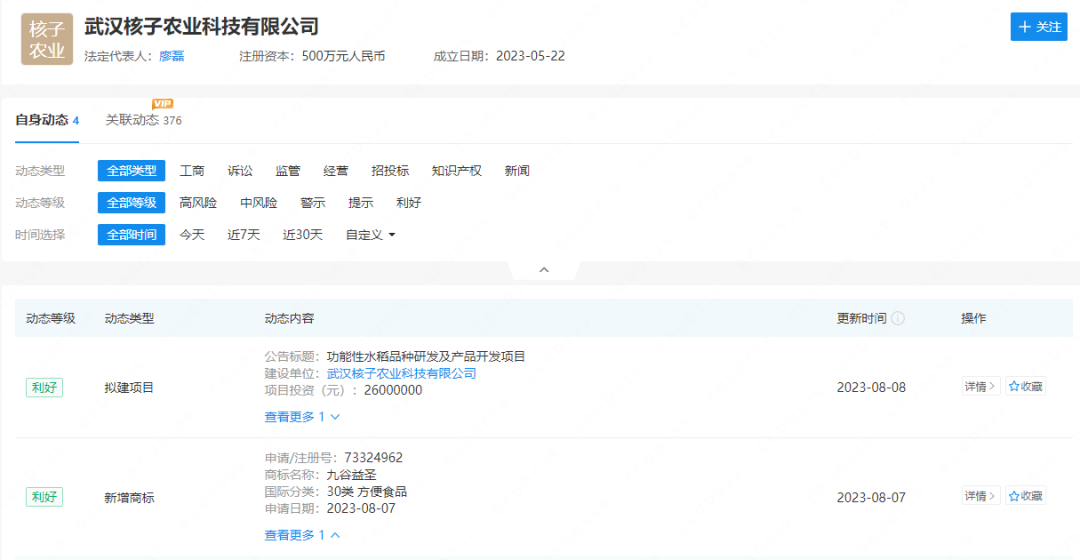Click the 利好 tag in 拟建项目 row
The height and width of the screenshot is (560, 1080).
point(44,387)
